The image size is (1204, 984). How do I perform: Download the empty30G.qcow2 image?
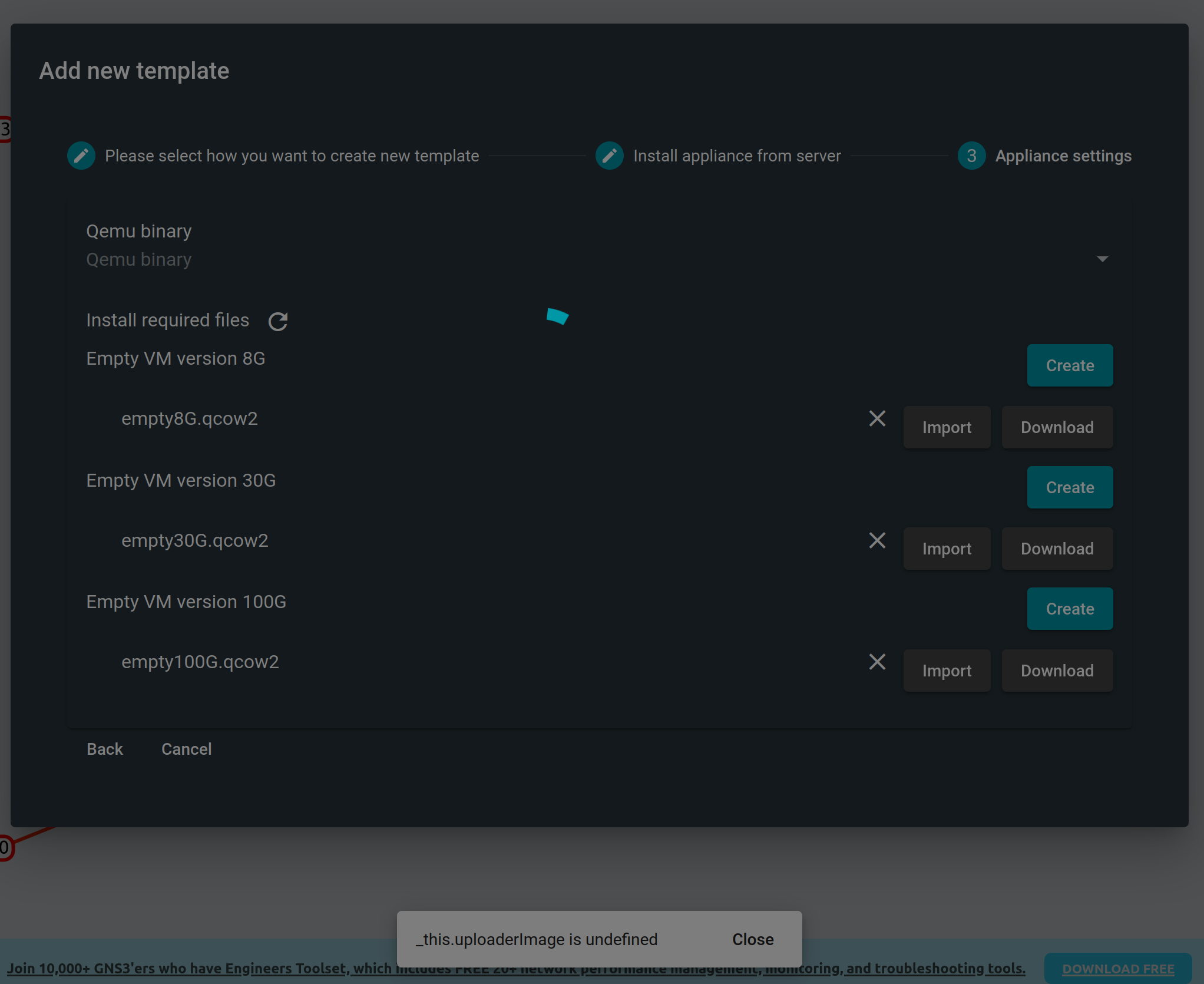click(1057, 548)
